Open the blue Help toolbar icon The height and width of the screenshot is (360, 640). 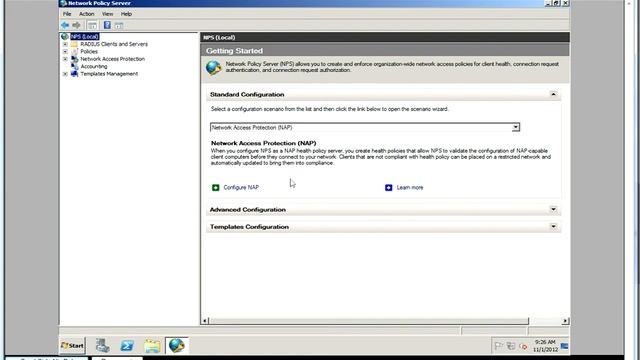pos(107,25)
